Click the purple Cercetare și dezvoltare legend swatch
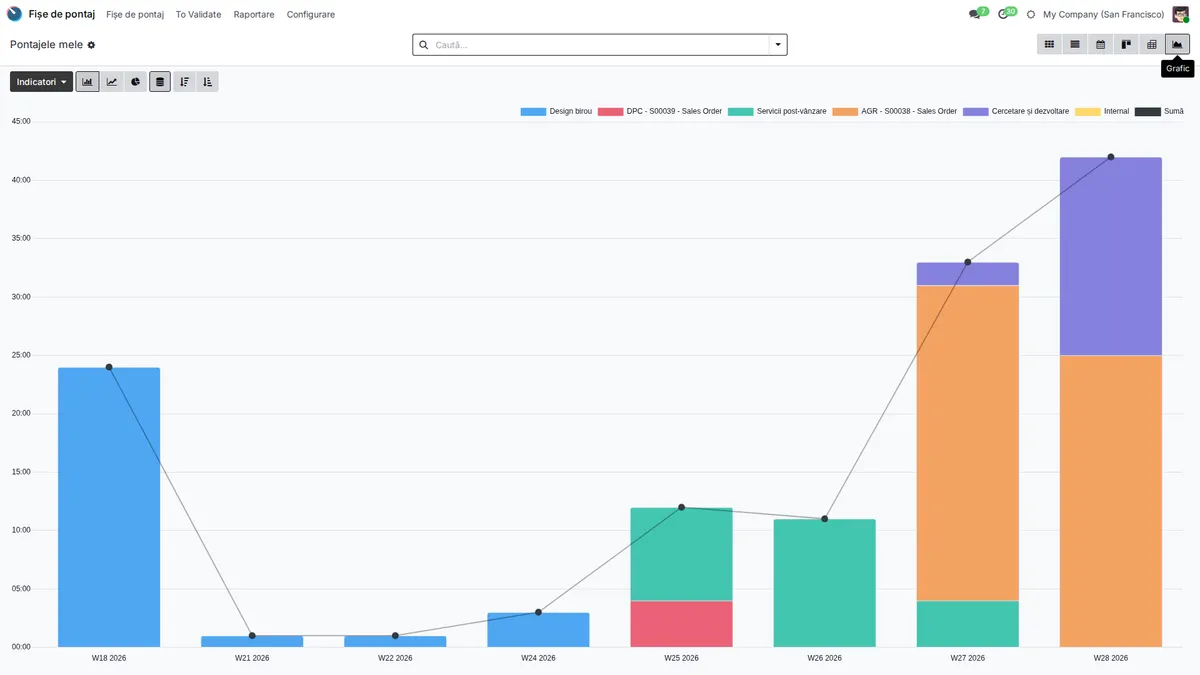The image size is (1200, 675). 976,111
